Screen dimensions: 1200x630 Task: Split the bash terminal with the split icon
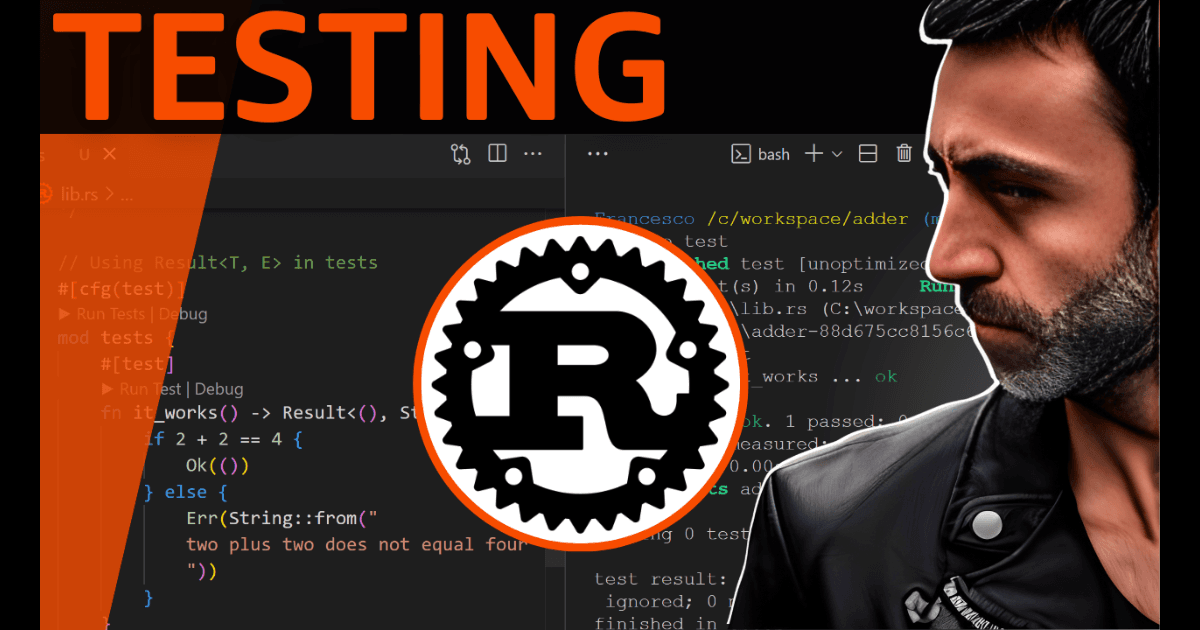[x=868, y=153]
